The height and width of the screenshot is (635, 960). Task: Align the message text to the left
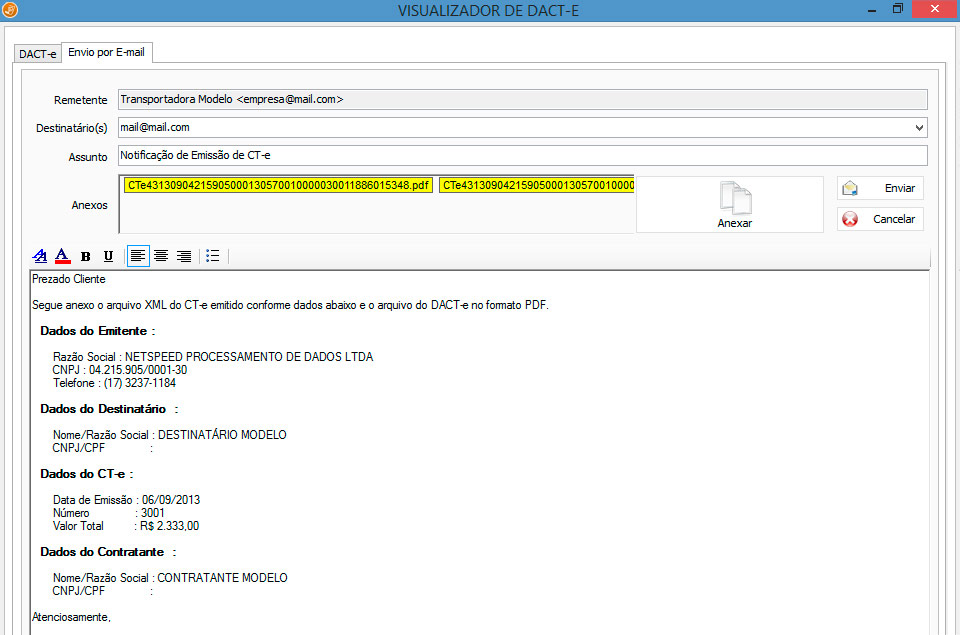(x=138, y=256)
